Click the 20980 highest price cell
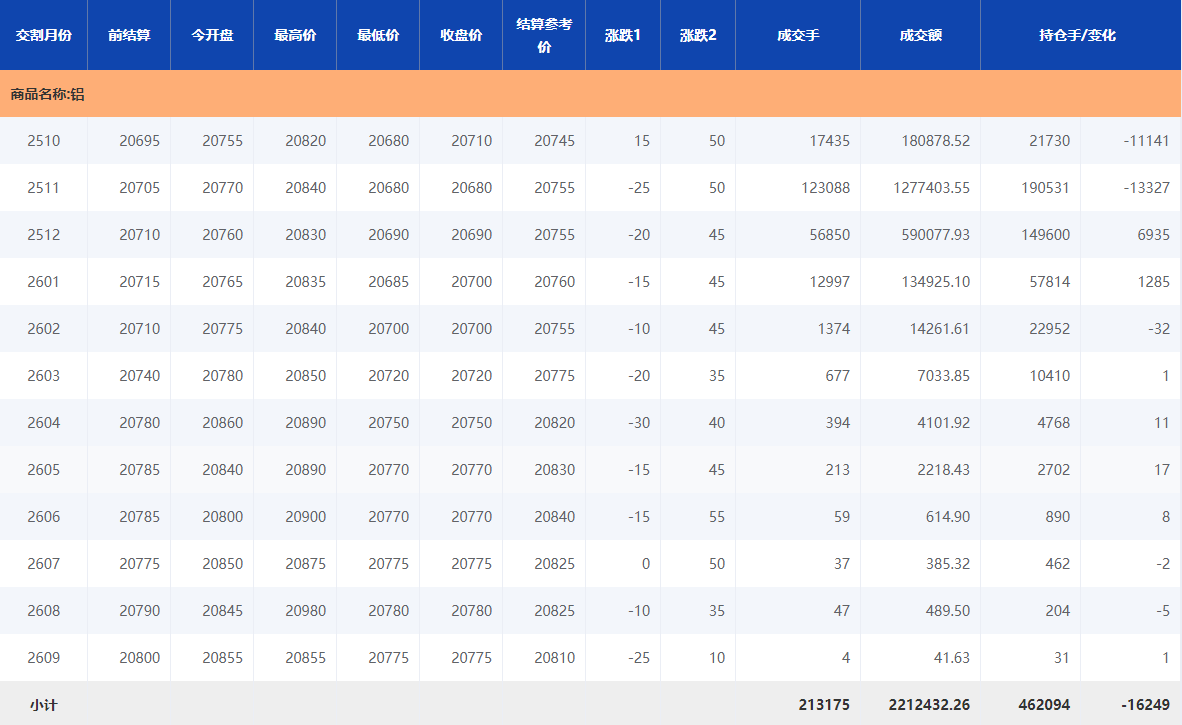Image resolution: width=1182 pixels, height=725 pixels. click(305, 611)
